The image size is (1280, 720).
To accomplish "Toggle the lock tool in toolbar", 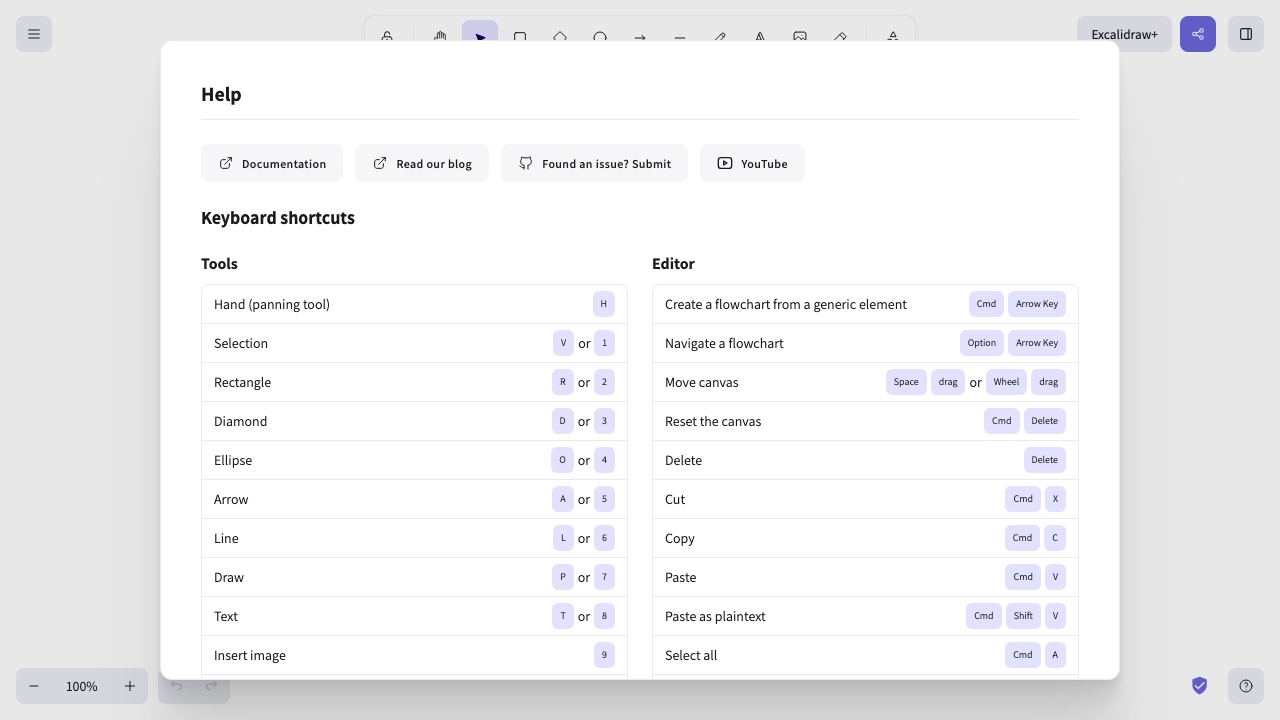I will (387, 36).
